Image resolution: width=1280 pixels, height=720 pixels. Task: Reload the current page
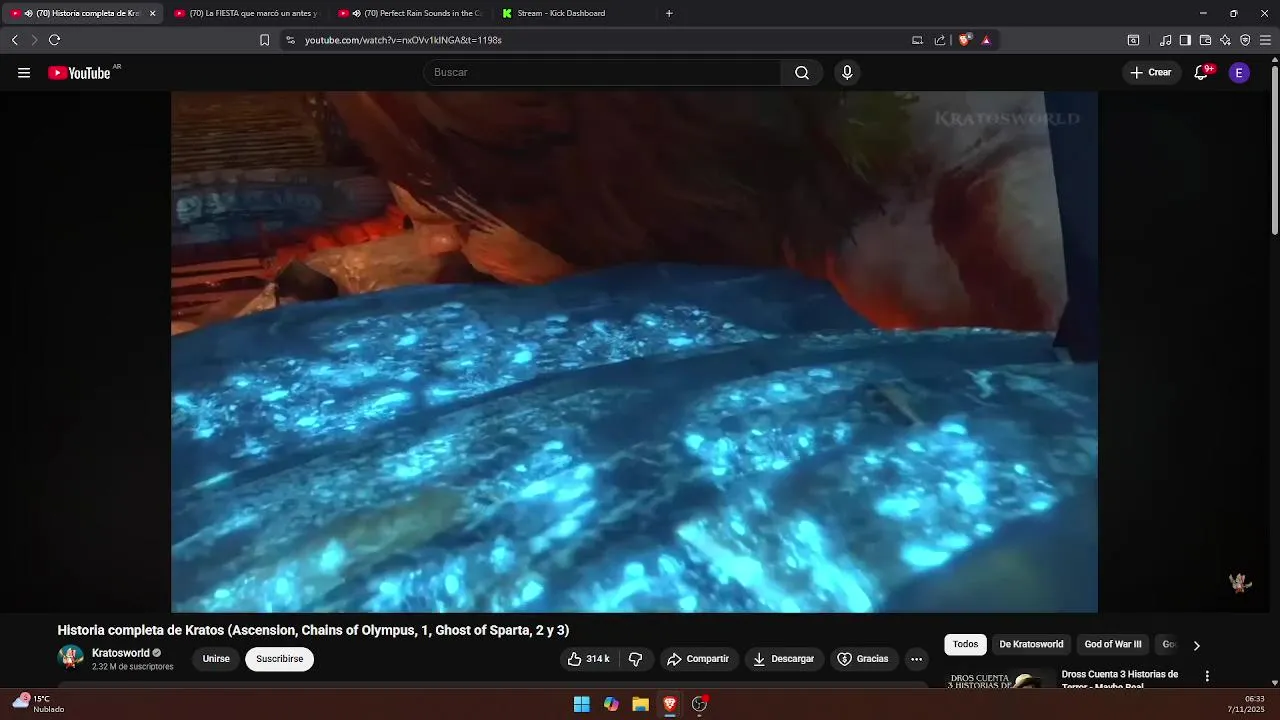55,40
